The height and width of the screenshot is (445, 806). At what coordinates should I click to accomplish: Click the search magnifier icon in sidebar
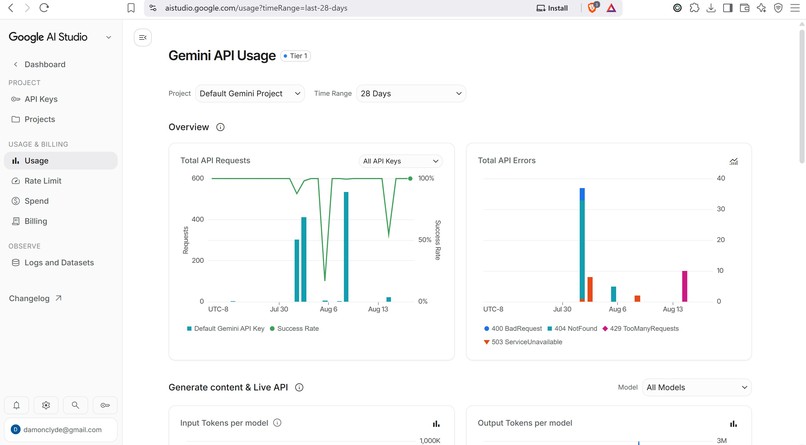click(x=75, y=405)
